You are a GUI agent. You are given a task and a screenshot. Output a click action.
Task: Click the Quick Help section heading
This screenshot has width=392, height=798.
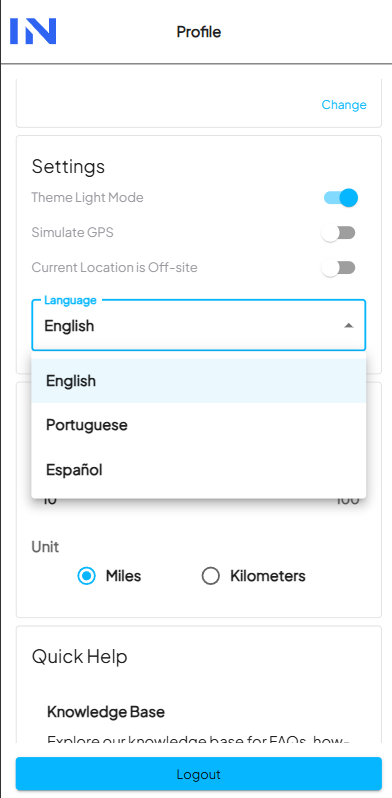coord(79,657)
